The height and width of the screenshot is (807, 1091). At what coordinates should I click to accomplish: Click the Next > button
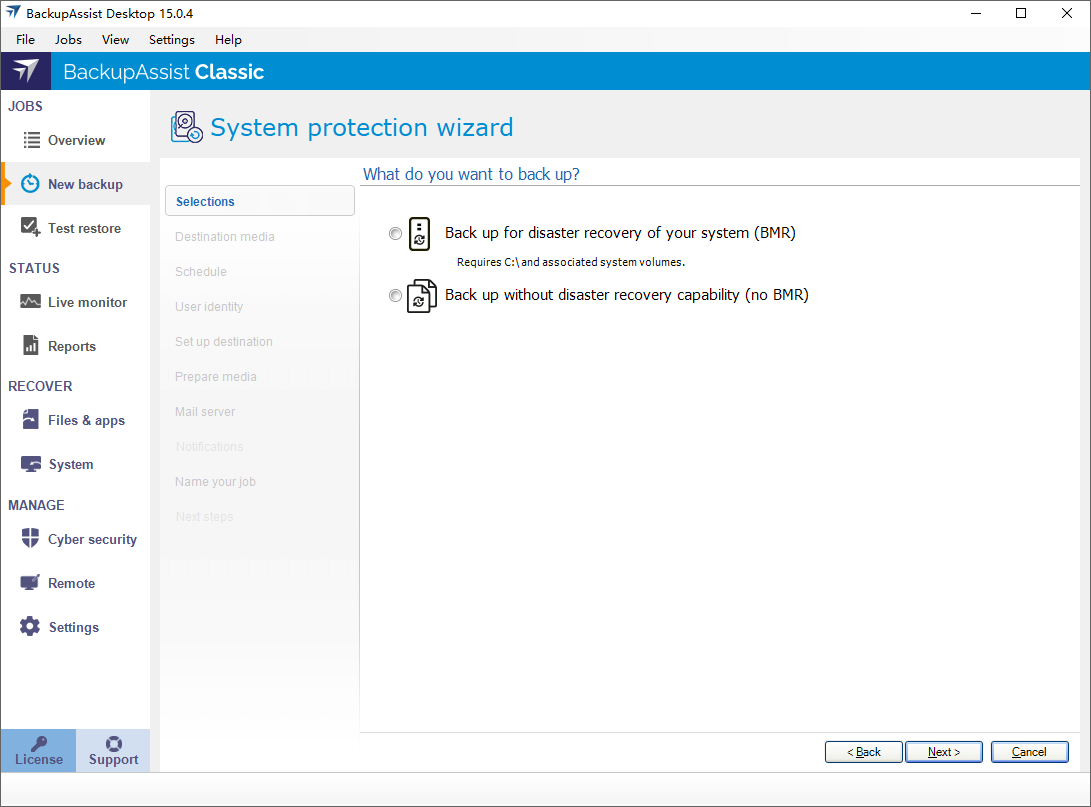(x=943, y=752)
